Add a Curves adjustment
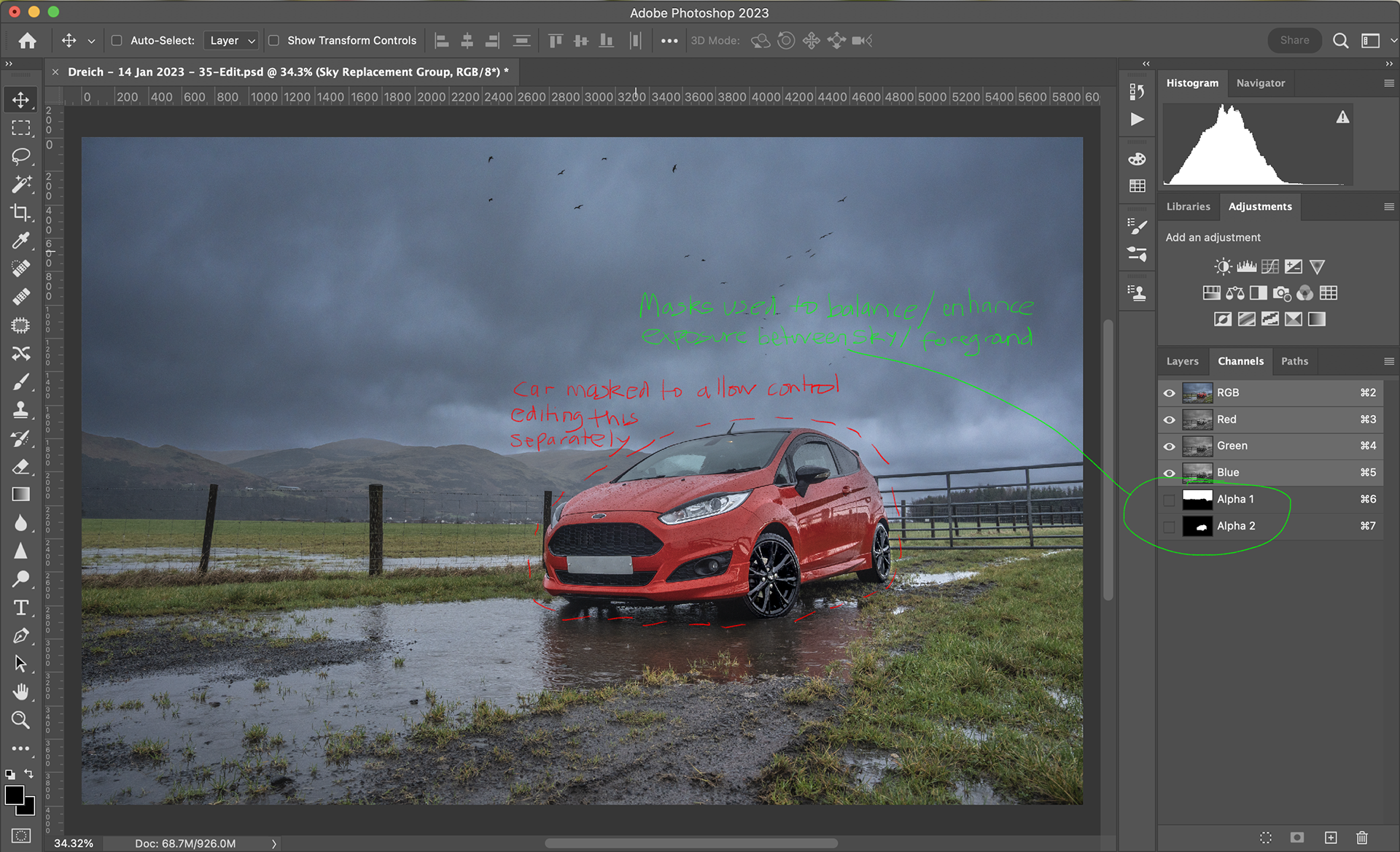Screen dimensions: 1400x852 pyautogui.click(x=1270, y=267)
